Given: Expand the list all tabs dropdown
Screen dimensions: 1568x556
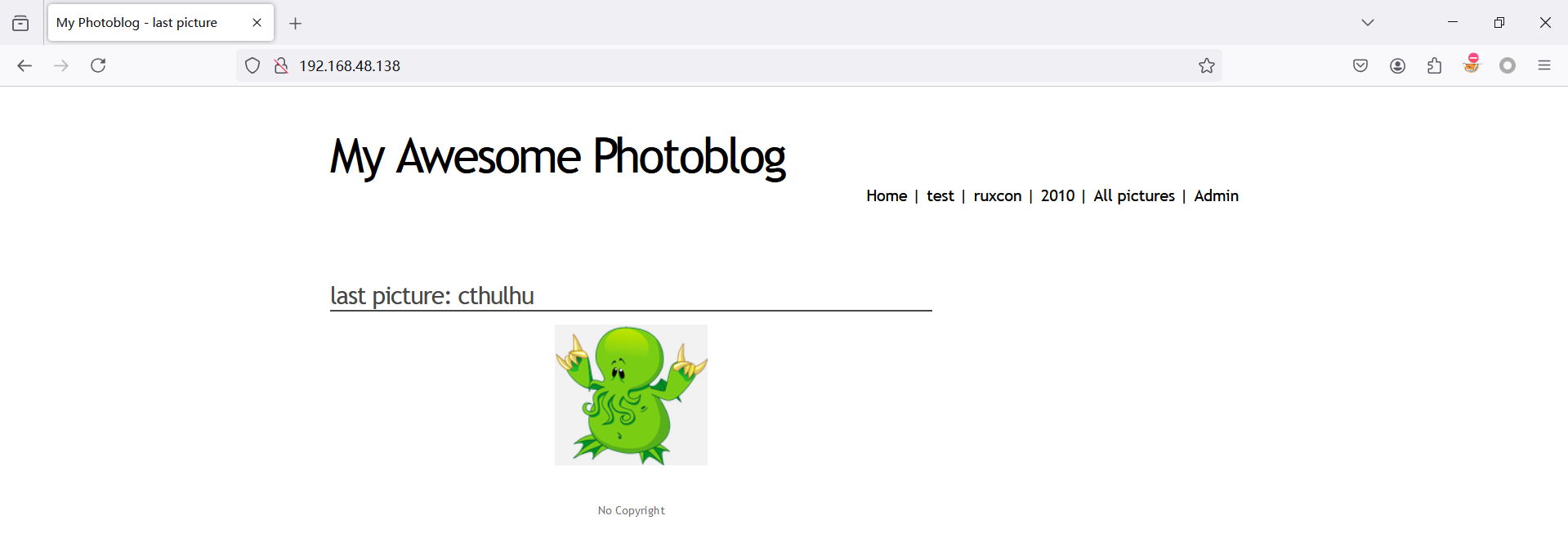Looking at the screenshot, I should [1368, 22].
